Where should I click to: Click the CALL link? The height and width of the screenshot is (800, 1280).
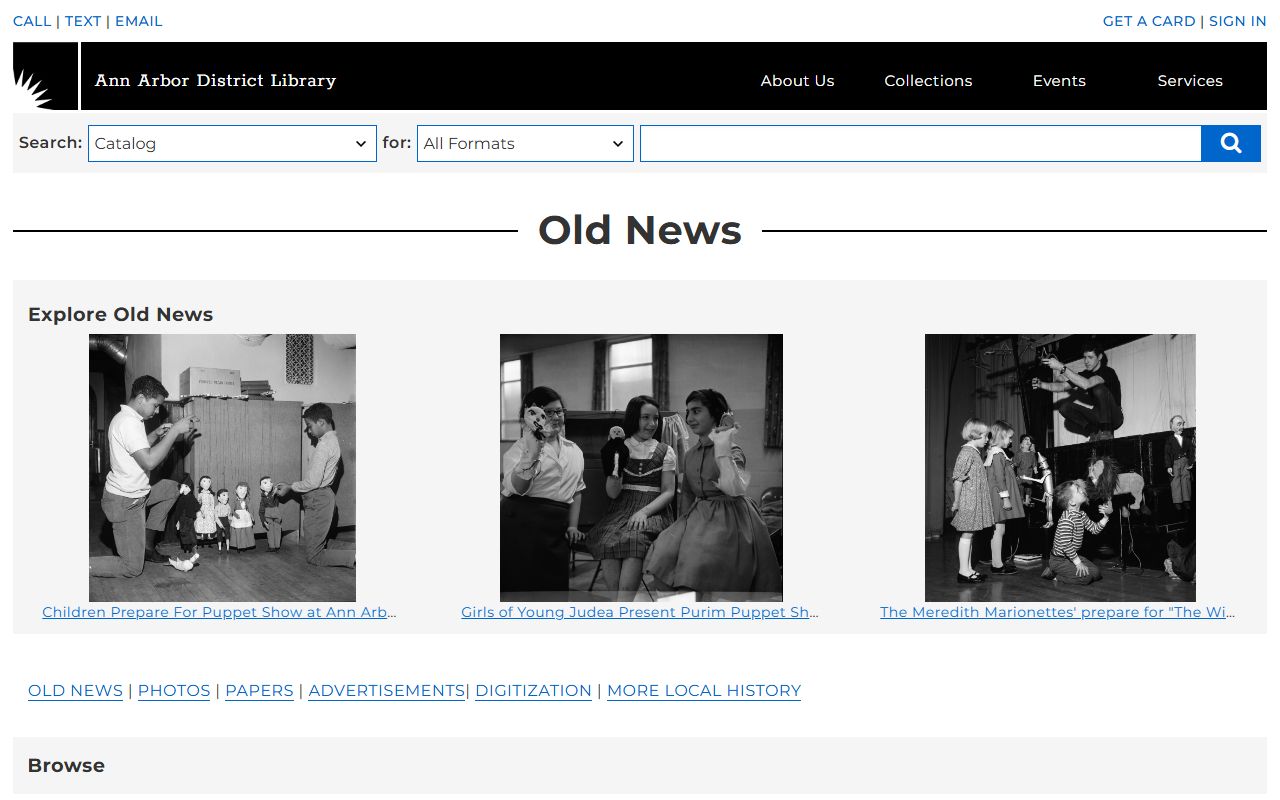(32, 21)
